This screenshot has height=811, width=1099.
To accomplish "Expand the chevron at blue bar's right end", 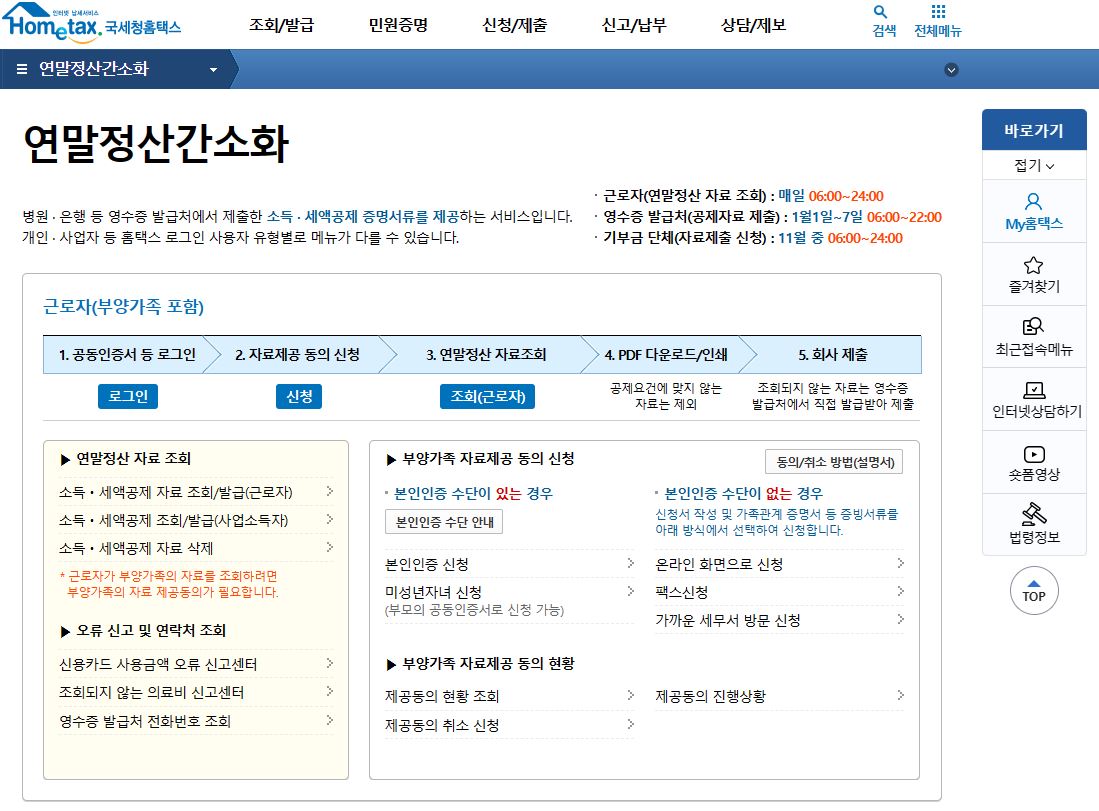I will coord(951,70).
